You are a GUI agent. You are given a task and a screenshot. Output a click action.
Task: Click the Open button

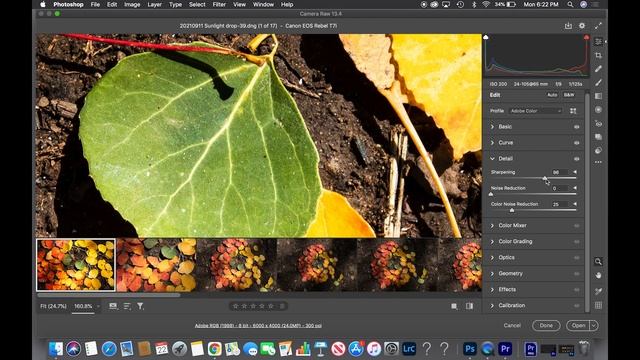pyautogui.click(x=578, y=325)
